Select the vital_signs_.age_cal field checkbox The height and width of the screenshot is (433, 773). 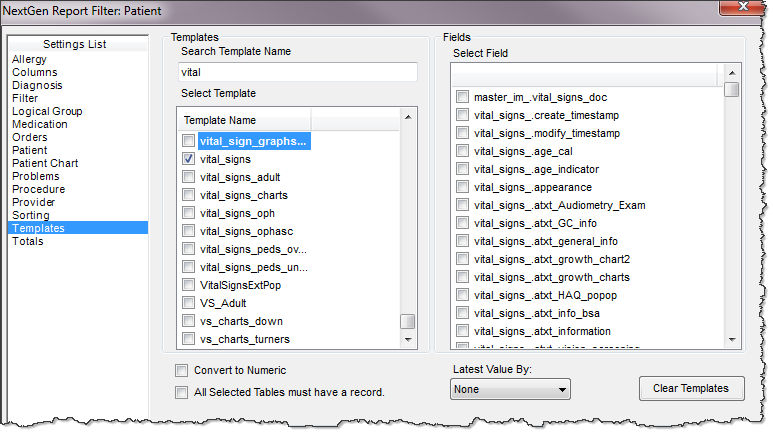point(462,151)
